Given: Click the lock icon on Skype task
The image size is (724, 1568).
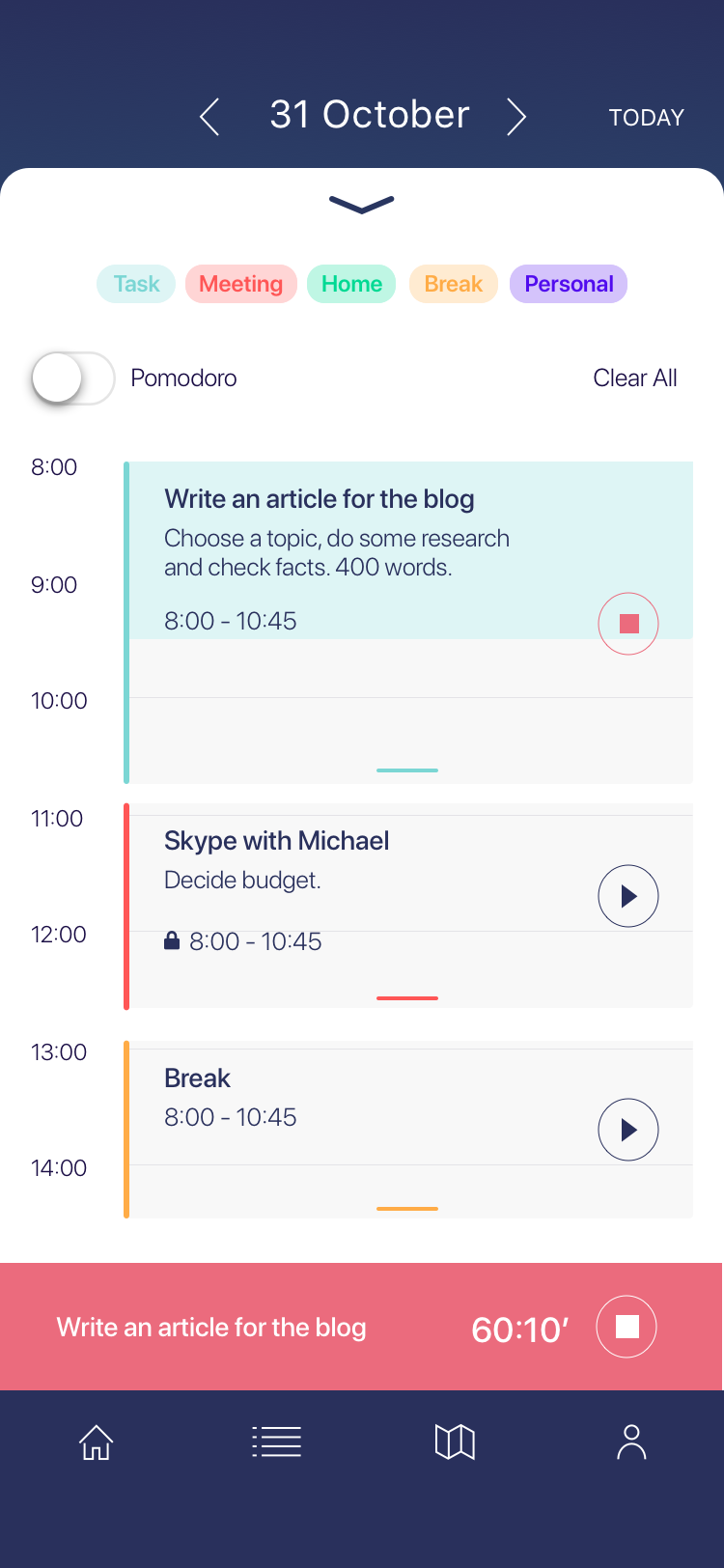Looking at the screenshot, I should 172,940.
